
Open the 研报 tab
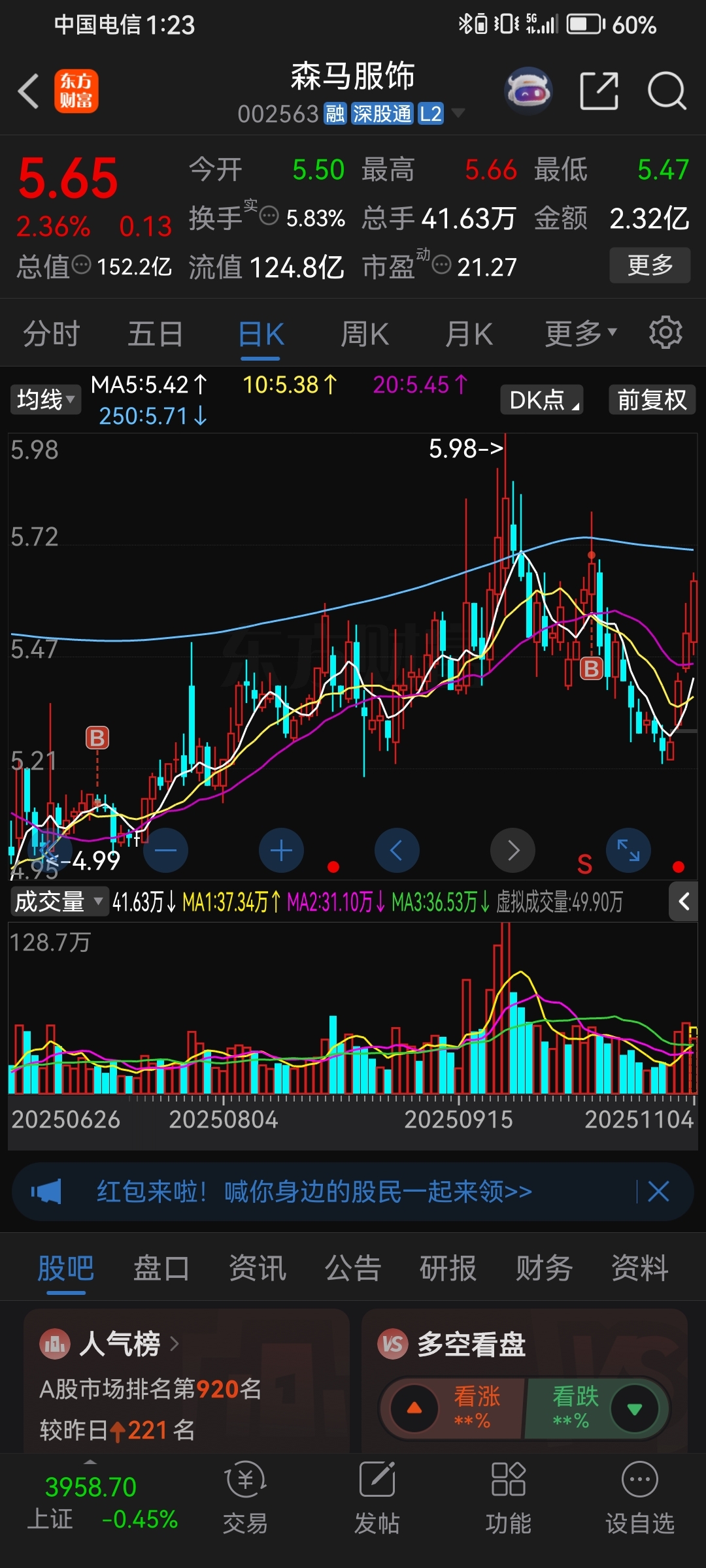pos(448,1269)
